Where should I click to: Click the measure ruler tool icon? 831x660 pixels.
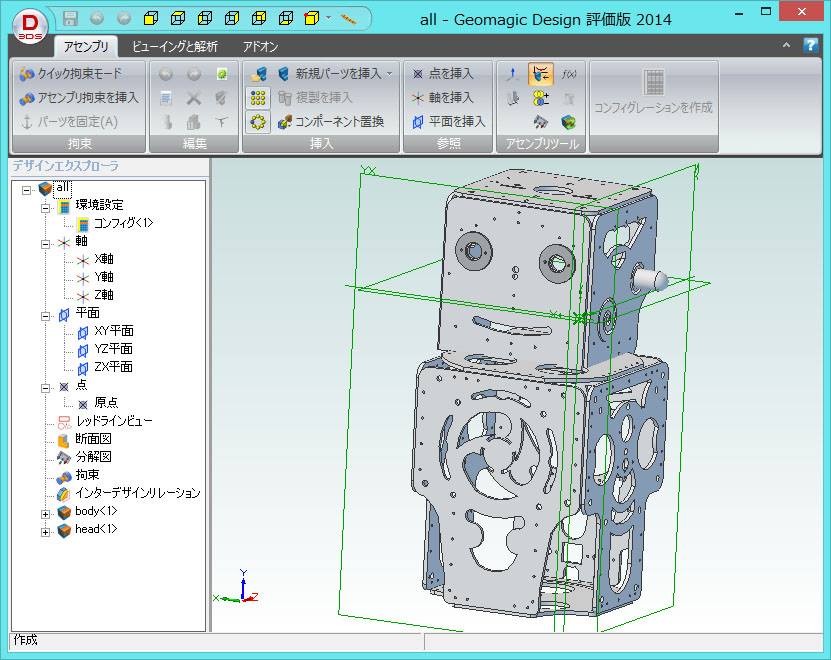[x=348, y=20]
